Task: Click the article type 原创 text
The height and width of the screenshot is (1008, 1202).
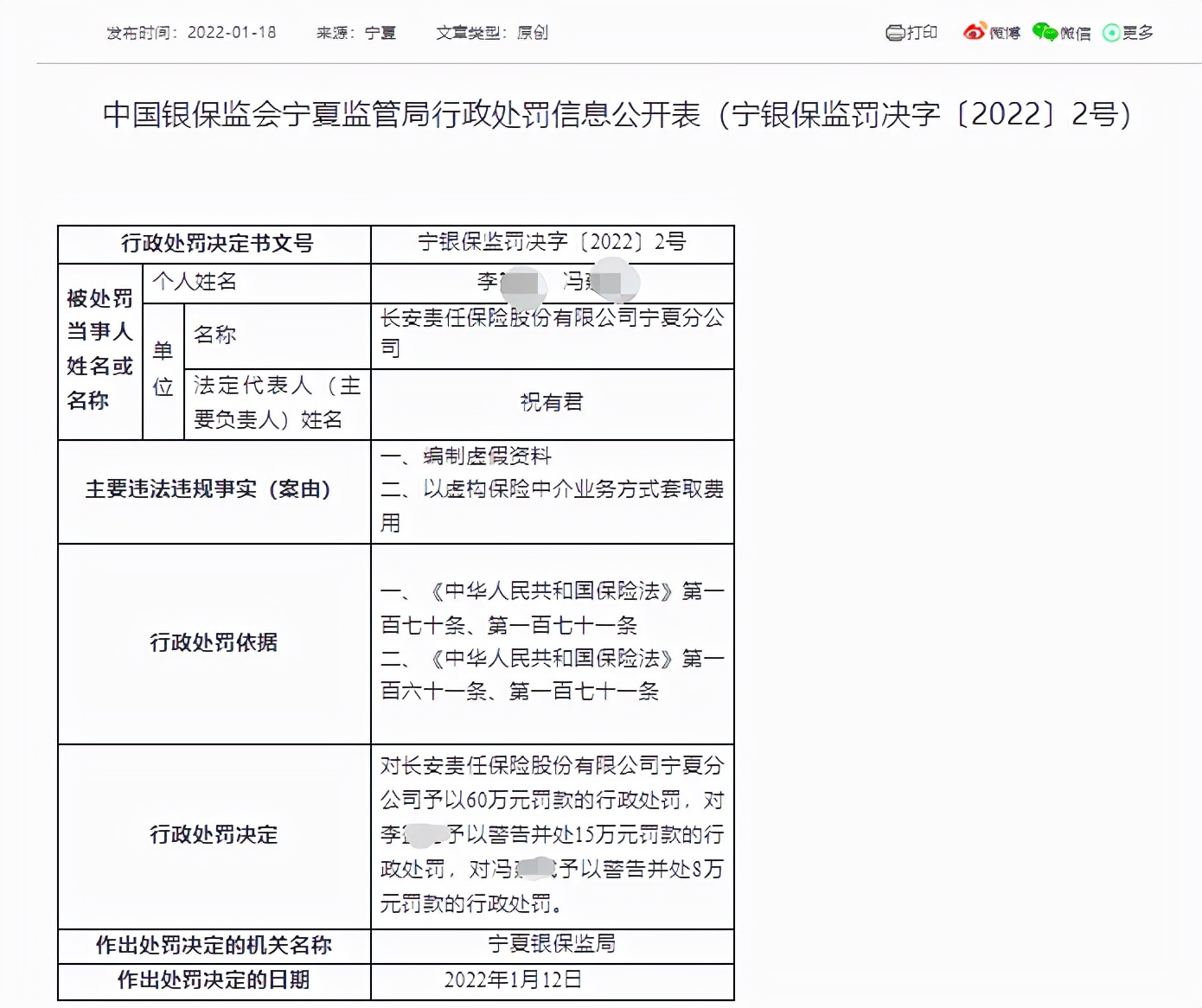Action: pyautogui.click(x=533, y=33)
